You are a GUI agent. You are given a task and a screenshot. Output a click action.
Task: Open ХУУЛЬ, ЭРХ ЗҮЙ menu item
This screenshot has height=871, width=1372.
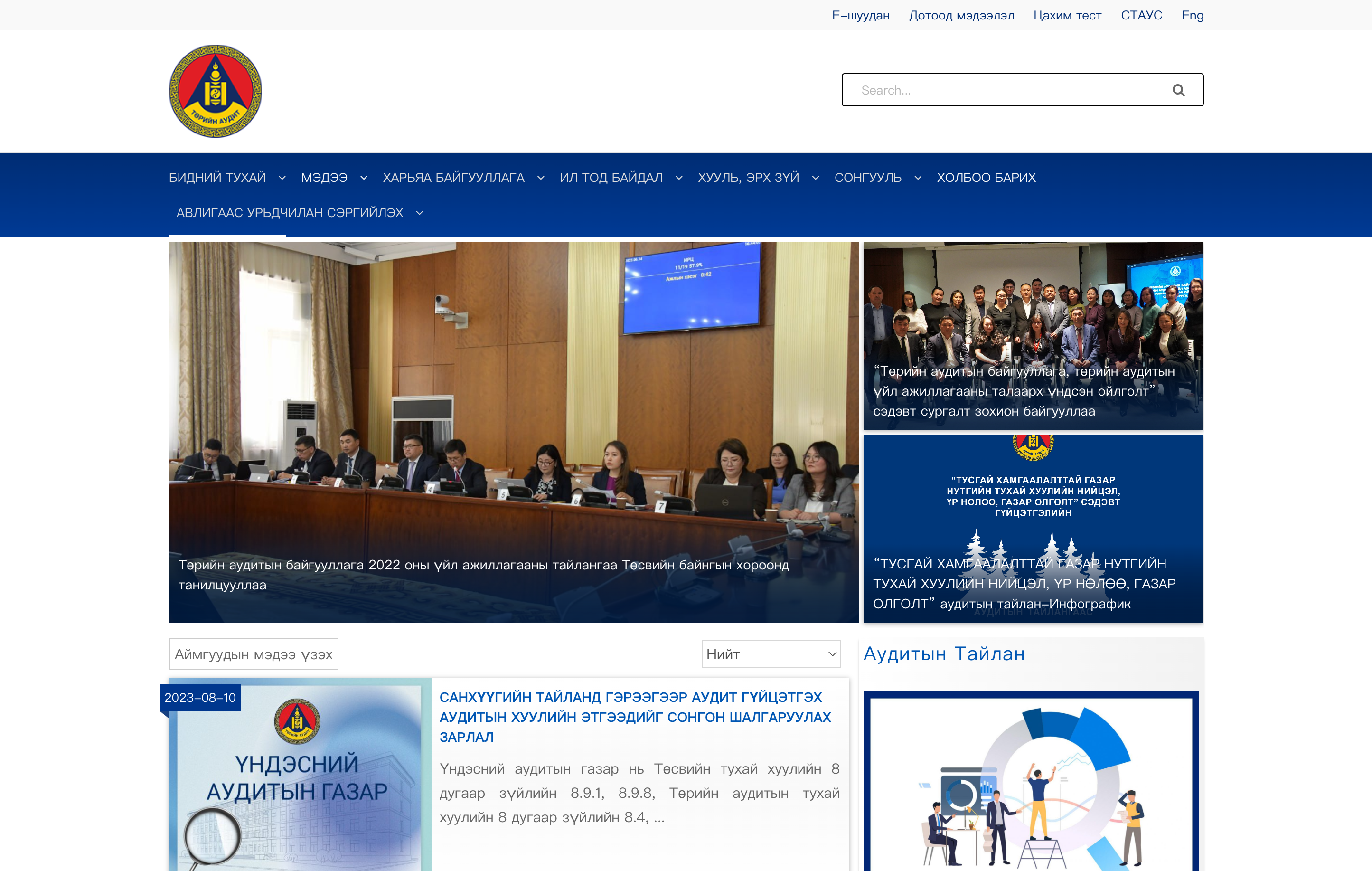pyautogui.click(x=748, y=178)
